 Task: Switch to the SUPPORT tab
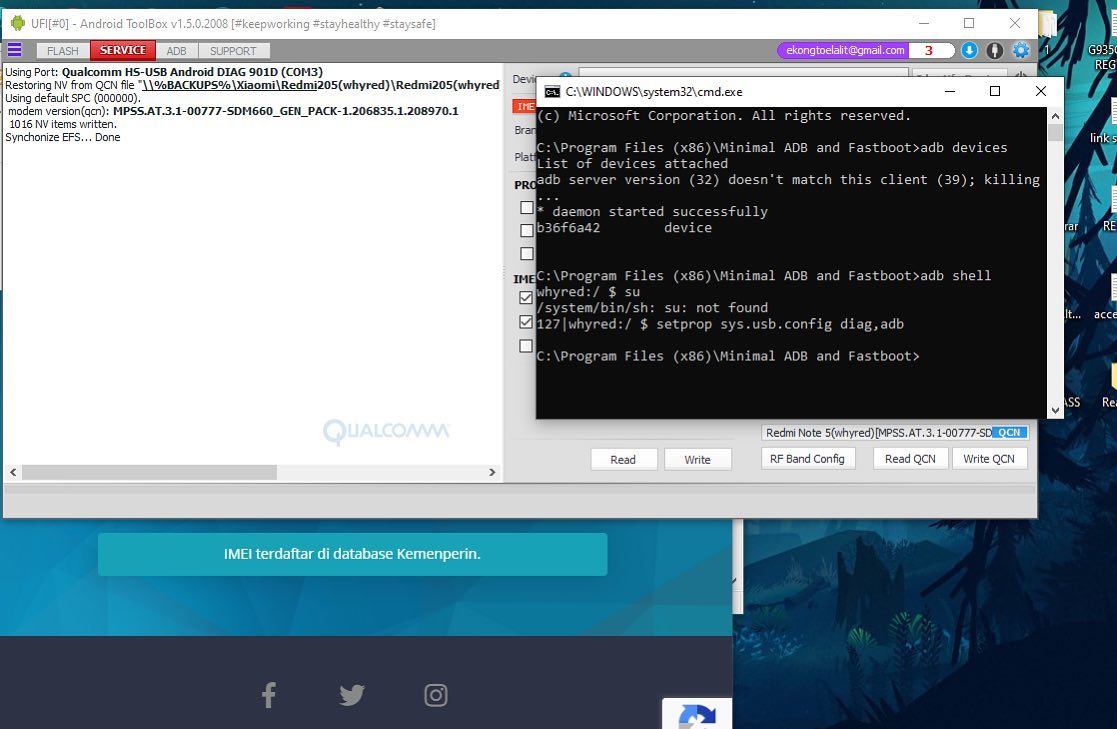(233, 51)
